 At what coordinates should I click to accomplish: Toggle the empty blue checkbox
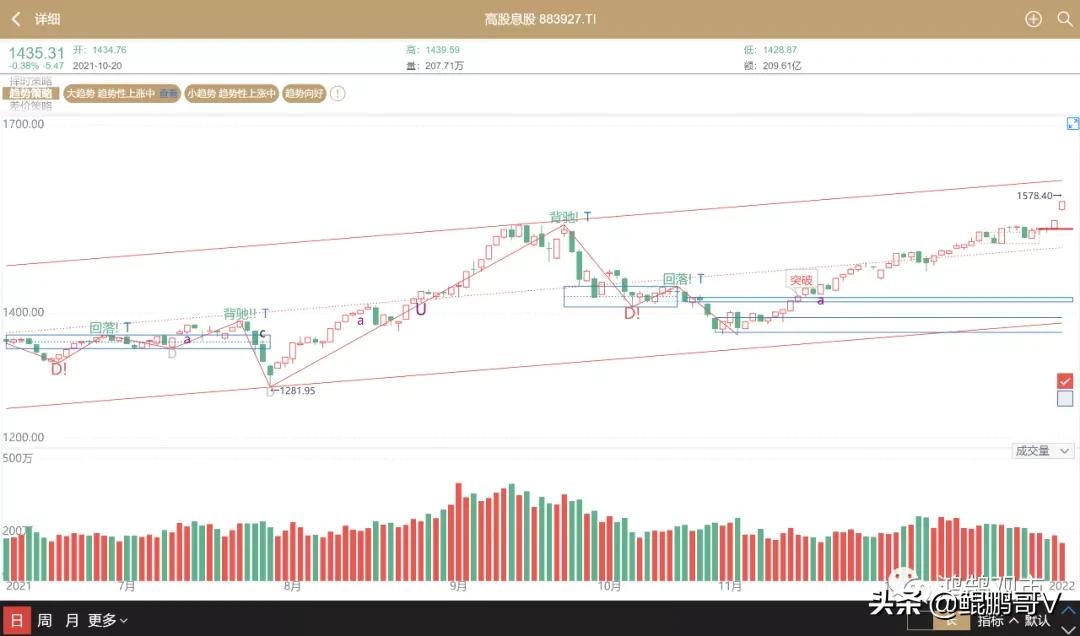1065,398
